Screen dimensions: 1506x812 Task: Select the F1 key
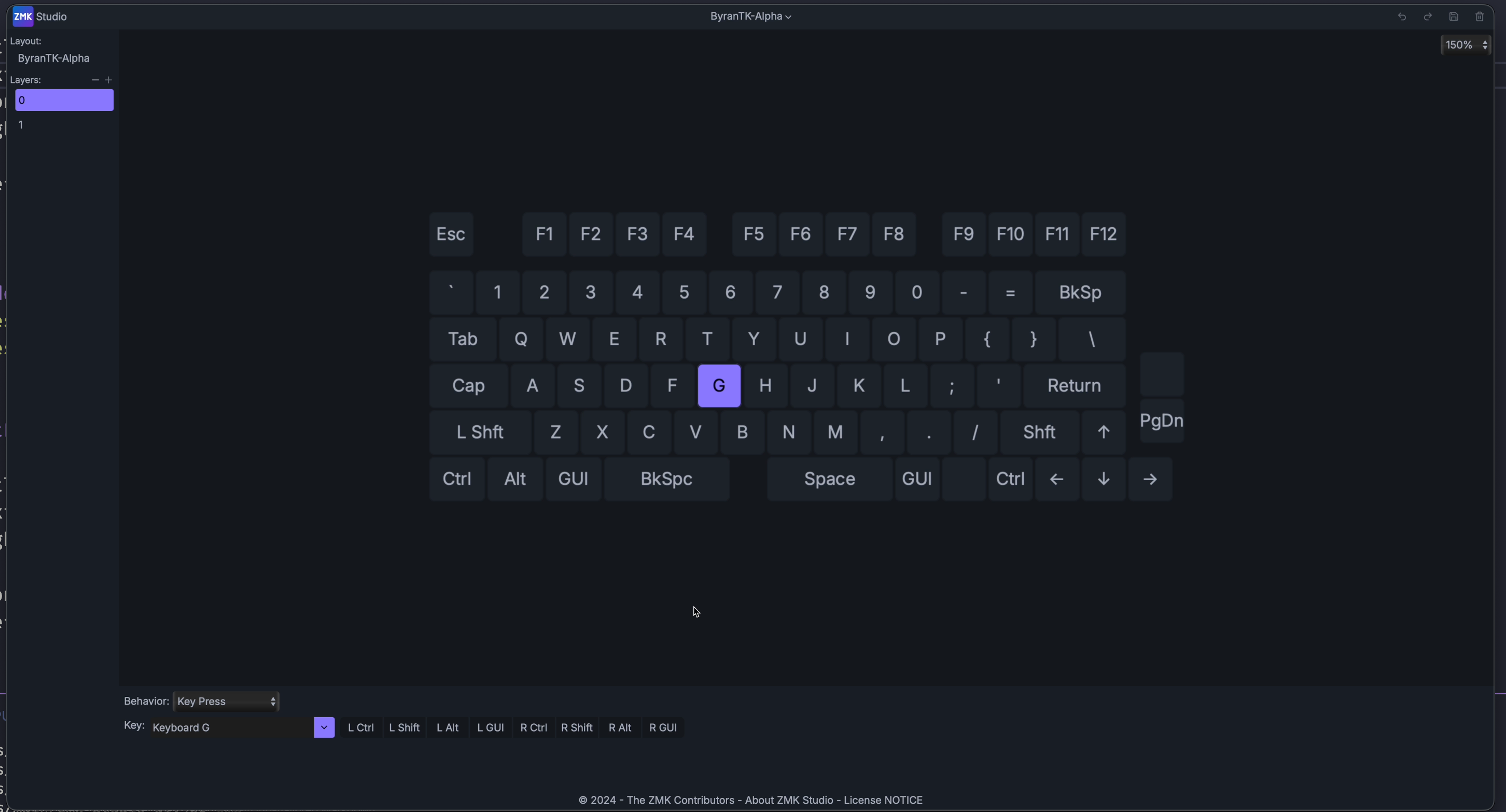(x=545, y=234)
